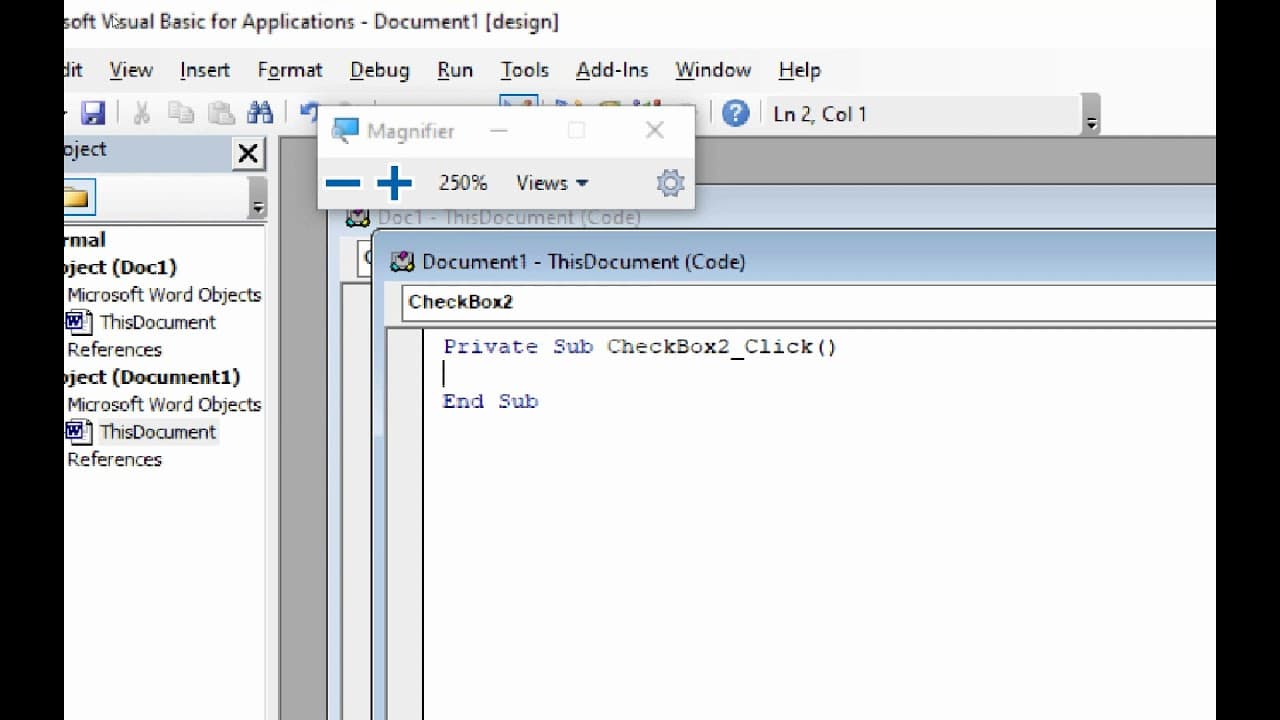The image size is (1280, 720).
Task: Click the Document1 code window title bar icon
Action: [x=403, y=262]
